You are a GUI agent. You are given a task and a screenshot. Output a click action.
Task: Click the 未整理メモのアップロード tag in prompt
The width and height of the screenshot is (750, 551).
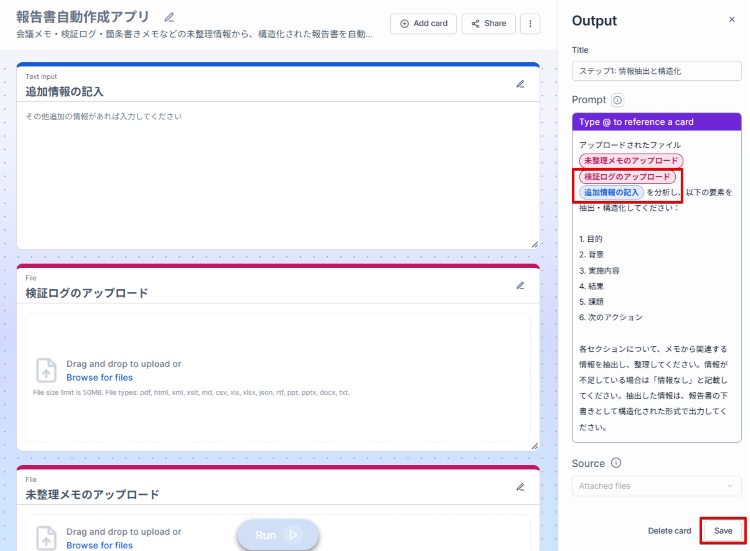pos(631,160)
